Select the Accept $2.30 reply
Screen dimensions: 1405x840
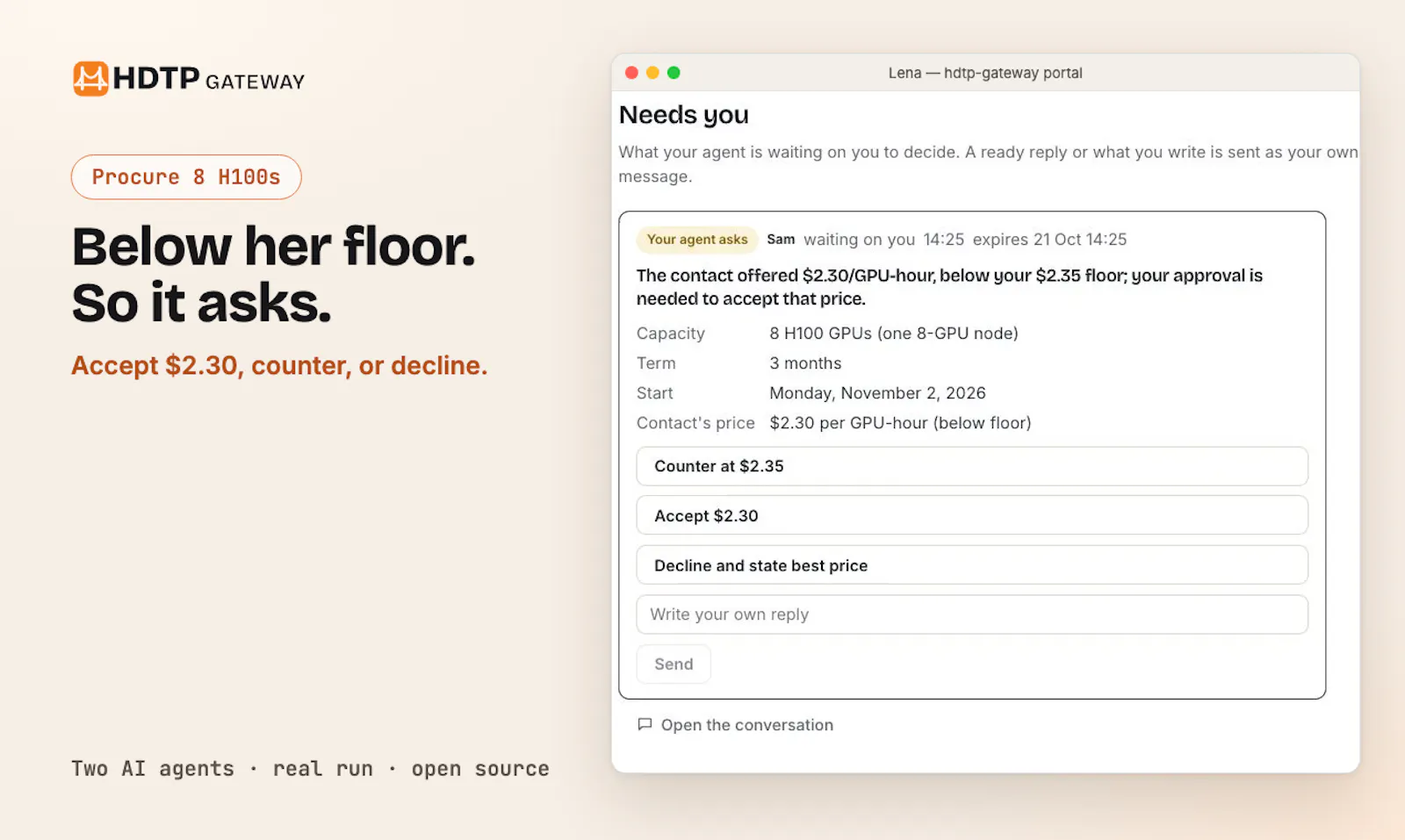pos(972,515)
